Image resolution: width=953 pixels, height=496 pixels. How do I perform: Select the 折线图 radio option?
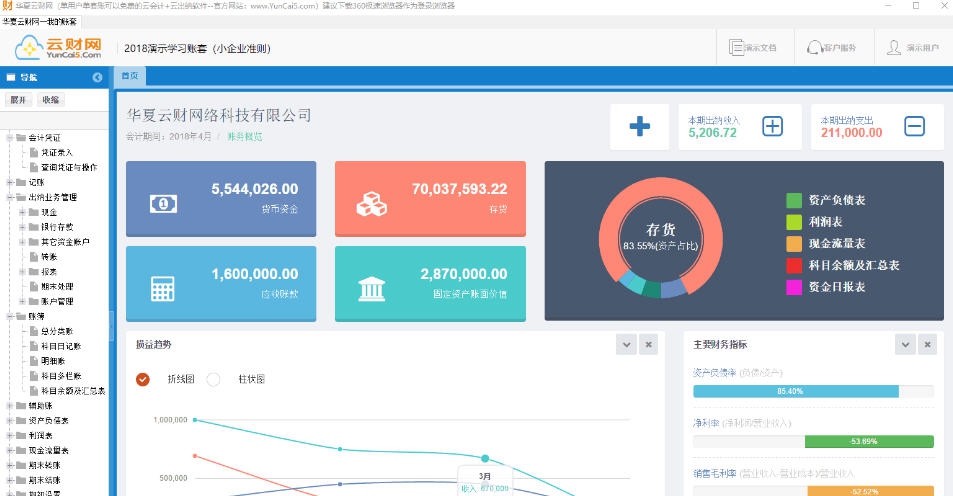pyautogui.click(x=143, y=379)
